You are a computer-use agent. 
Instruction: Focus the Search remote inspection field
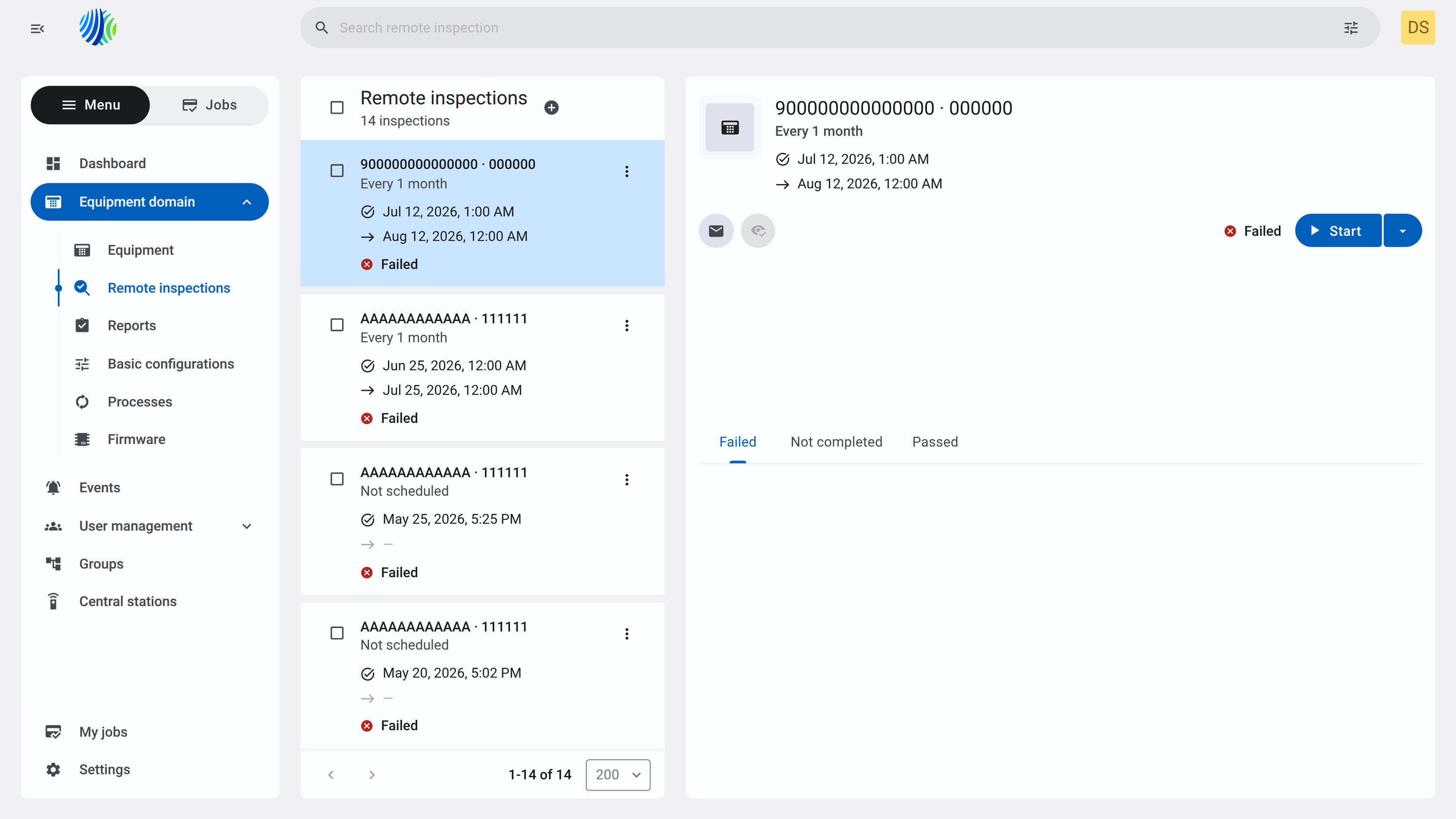click(x=839, y=28)
